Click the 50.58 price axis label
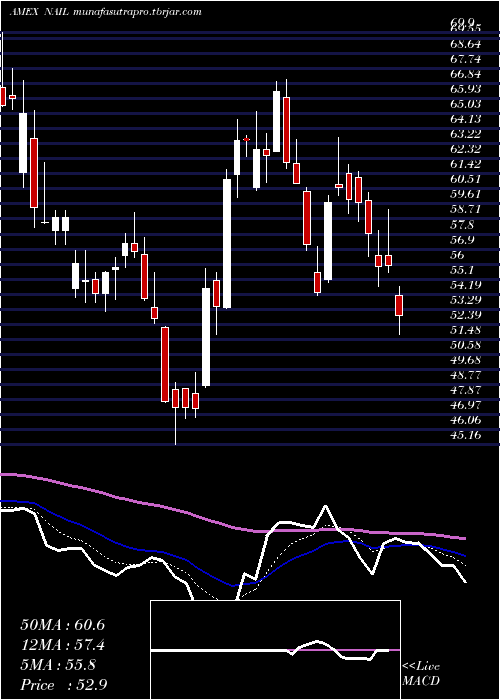500x700 pixels. pyautogui.click(x=466, y=344)
